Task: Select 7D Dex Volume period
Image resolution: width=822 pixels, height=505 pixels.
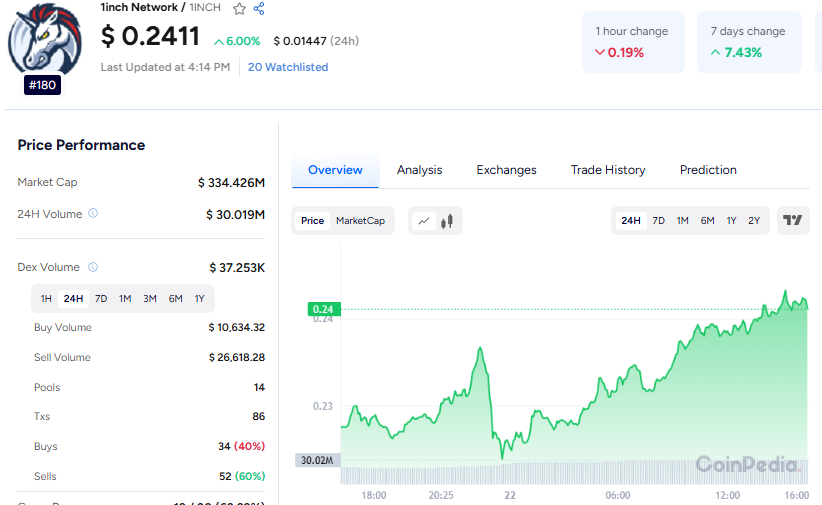Action: pos(101,298)
